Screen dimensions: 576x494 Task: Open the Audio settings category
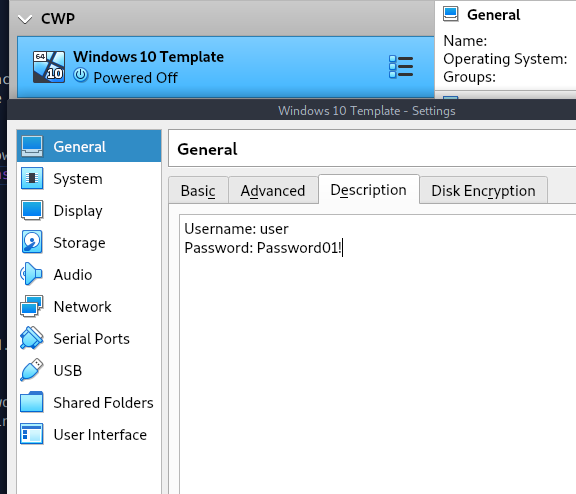click(89, 274)
